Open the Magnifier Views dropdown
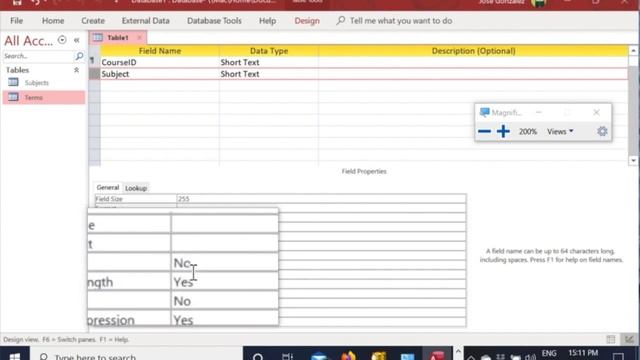The height and width of the screenshot is (360, 640). pyautogui.click(x=560, y=131)
